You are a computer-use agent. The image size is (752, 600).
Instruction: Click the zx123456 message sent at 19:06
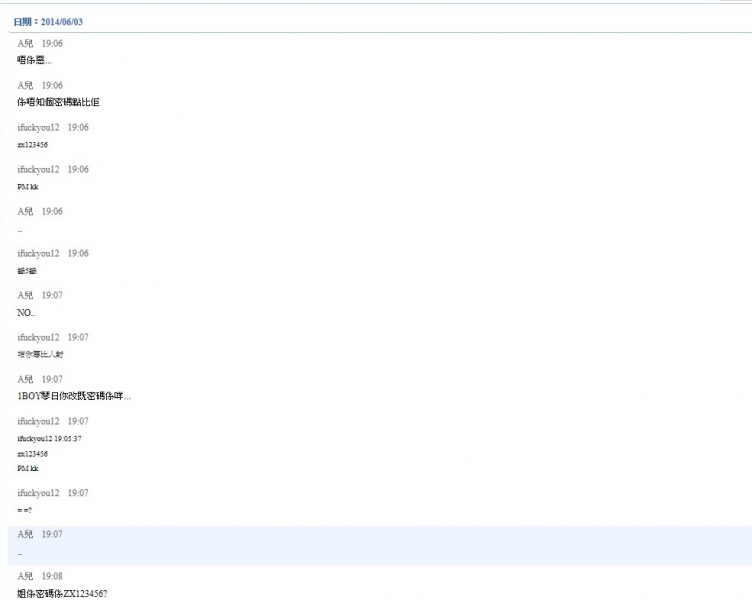click(33, 144)
